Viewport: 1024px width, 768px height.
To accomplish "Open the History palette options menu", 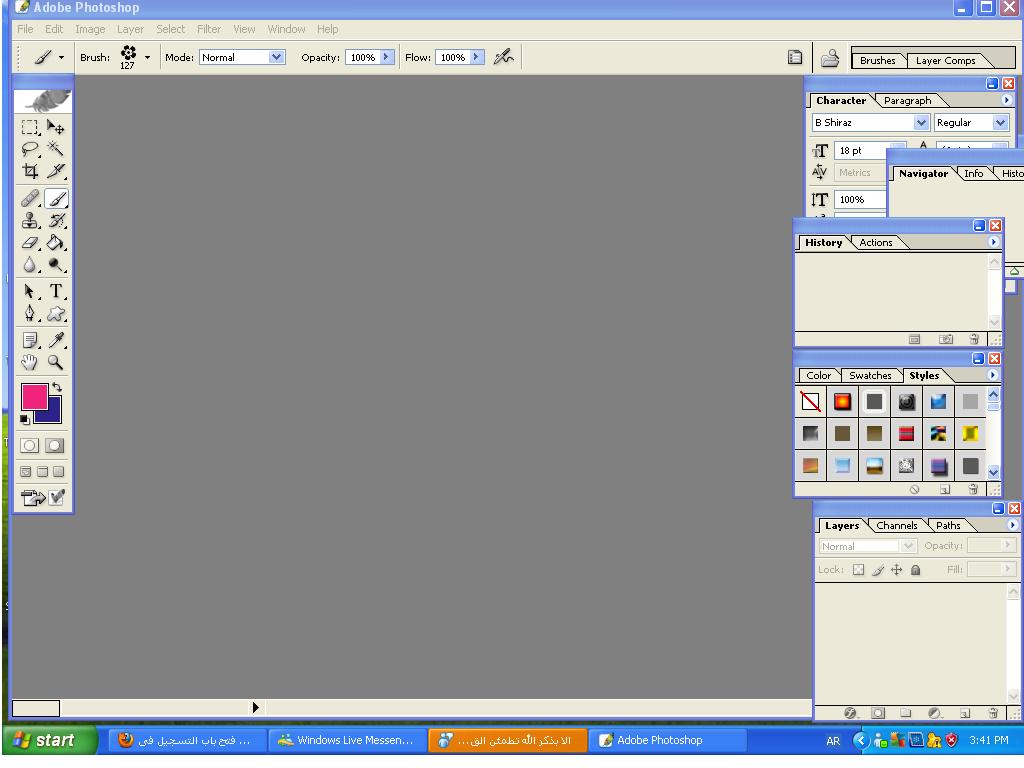I will click(x=993, y=242).
